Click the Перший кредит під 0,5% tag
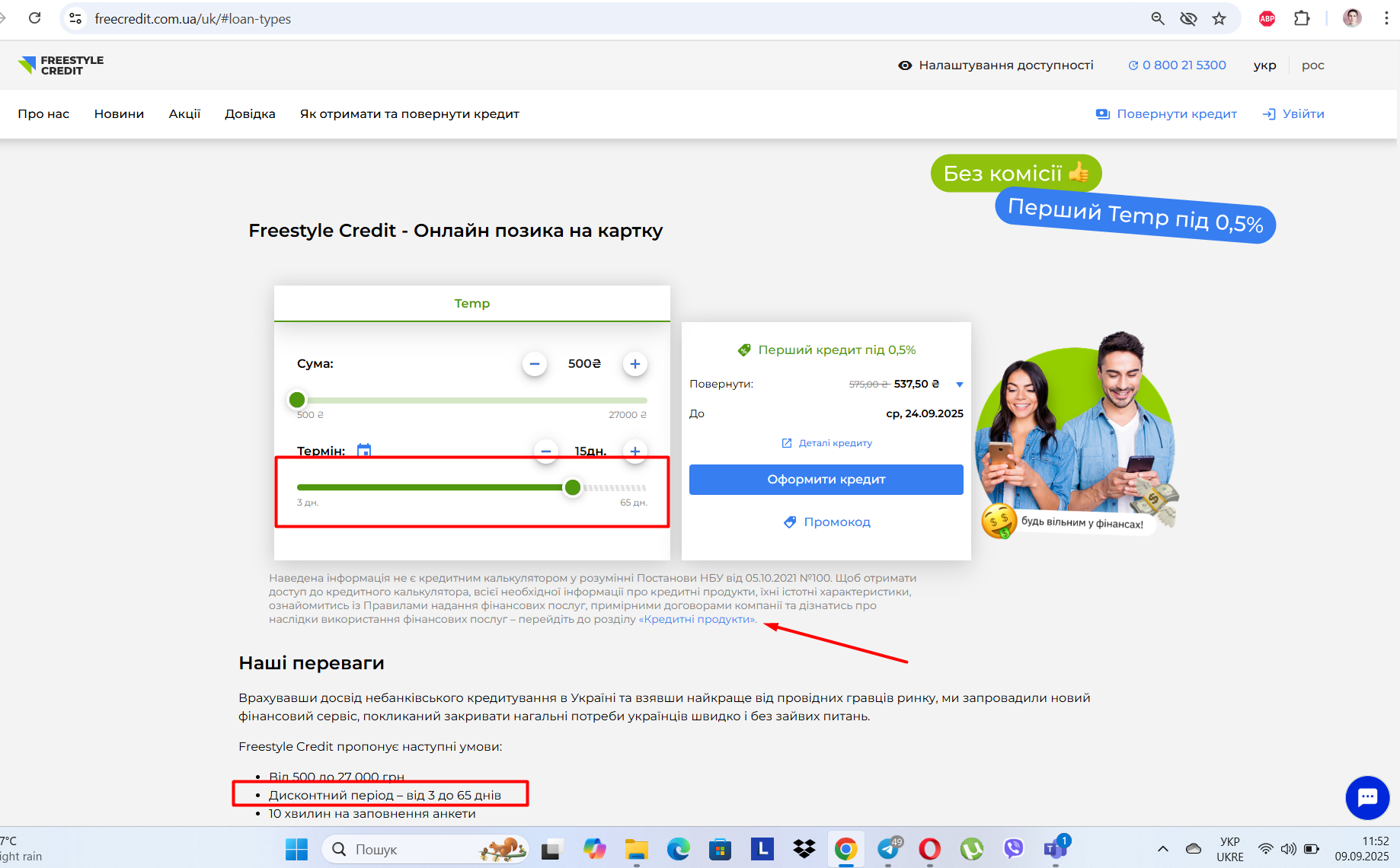Image resolution: width=1400 pixels, height=868 pixels. coord(826,349)
